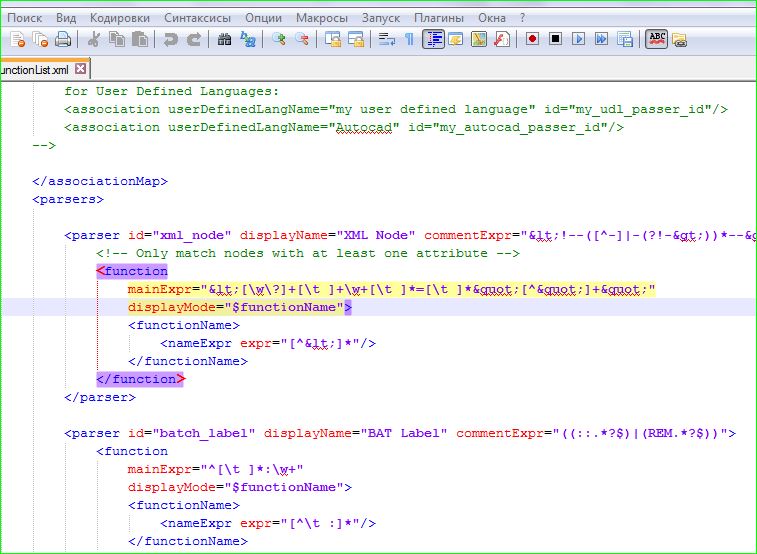
Task: Click the '<parsers>' tag line
Action: point(68,199)
